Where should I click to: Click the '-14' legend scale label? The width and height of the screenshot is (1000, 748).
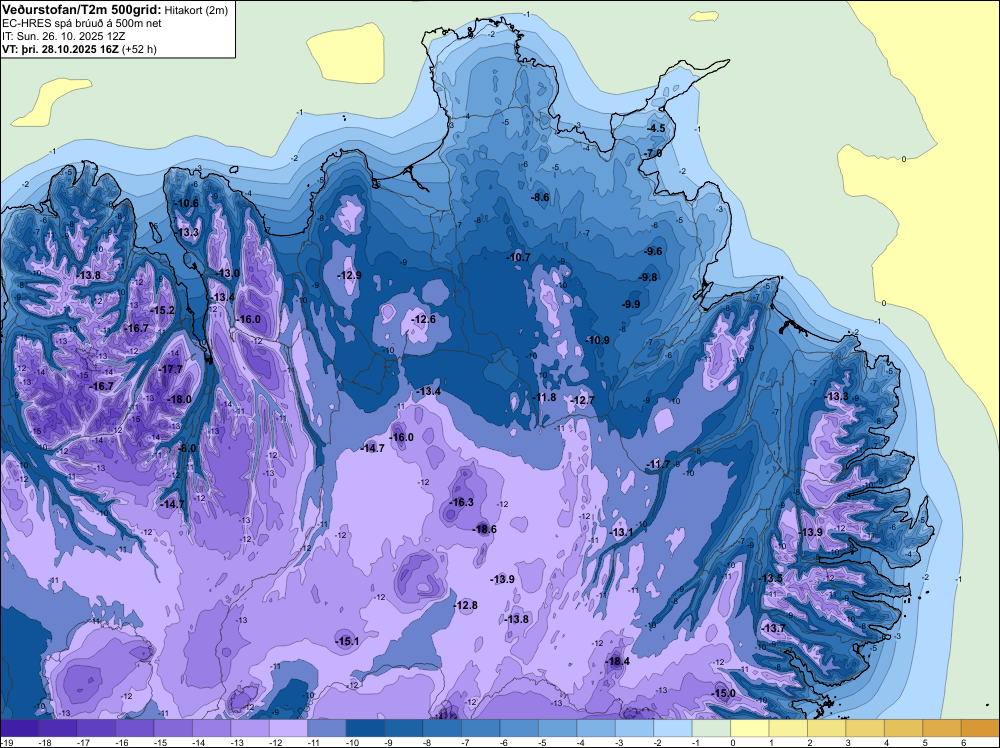(198, 742)
